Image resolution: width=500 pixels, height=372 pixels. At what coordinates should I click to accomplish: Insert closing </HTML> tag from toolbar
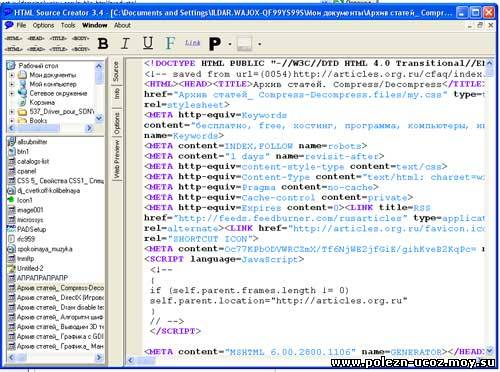click(14, 49)
